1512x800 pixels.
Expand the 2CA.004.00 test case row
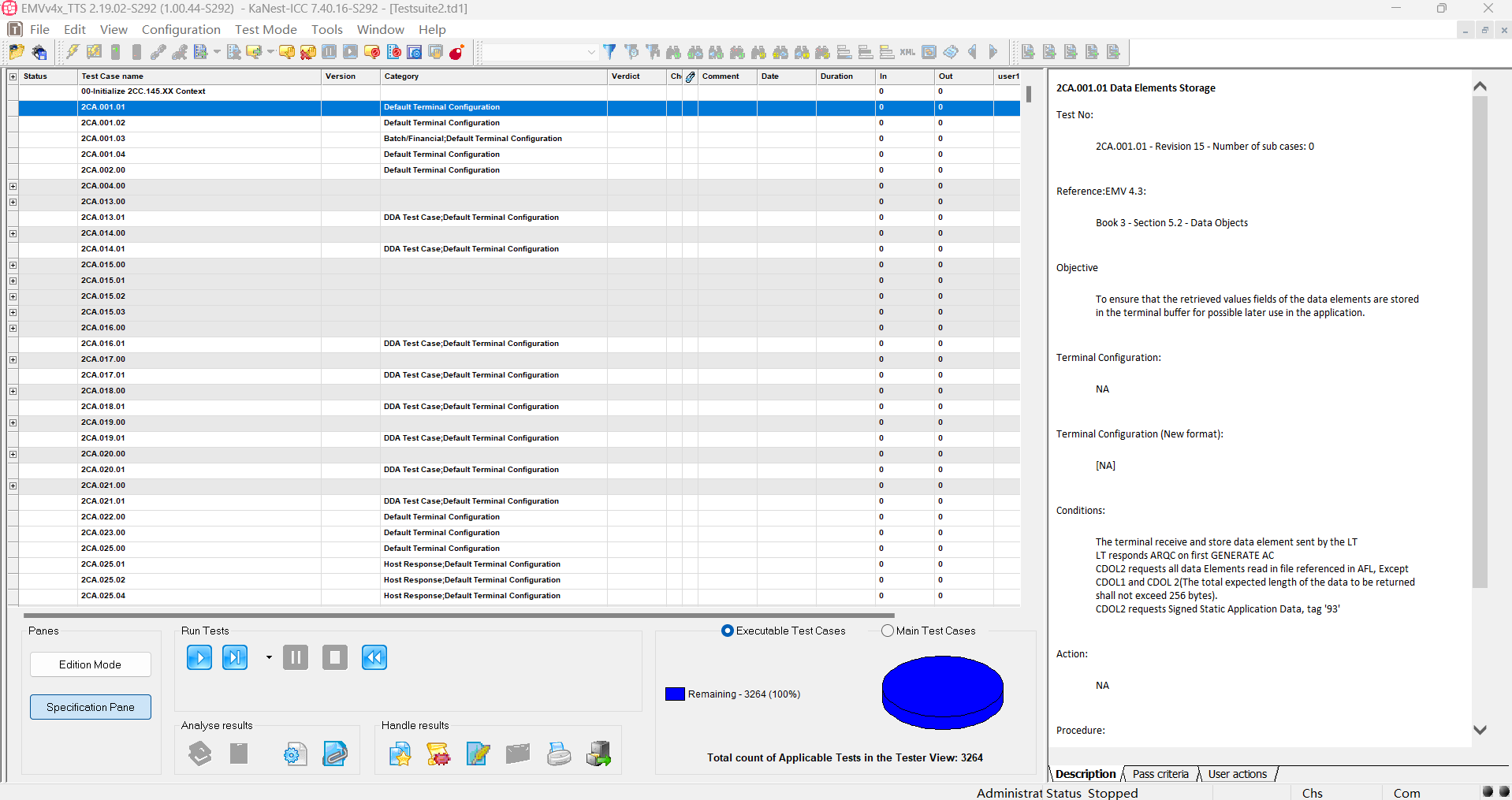tap(13, 186)
